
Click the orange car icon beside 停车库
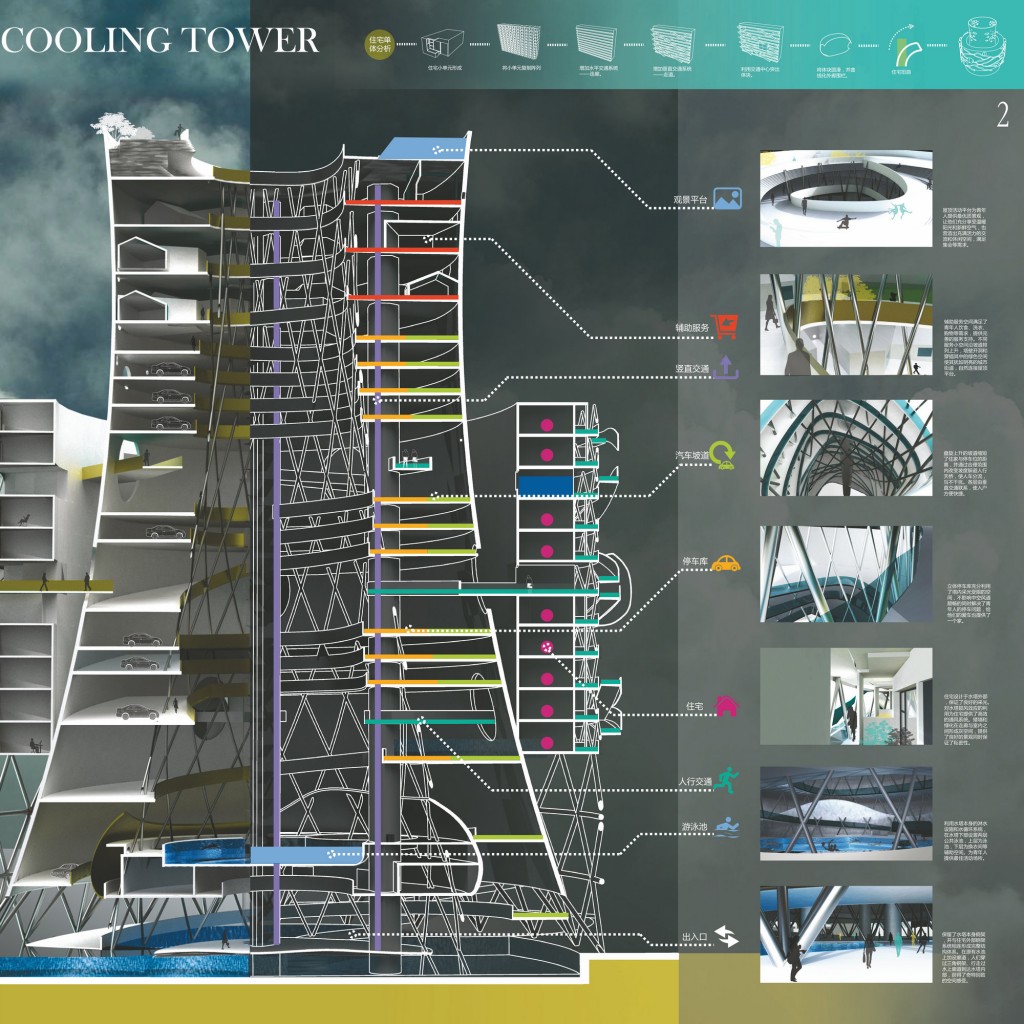click(725, 563)
